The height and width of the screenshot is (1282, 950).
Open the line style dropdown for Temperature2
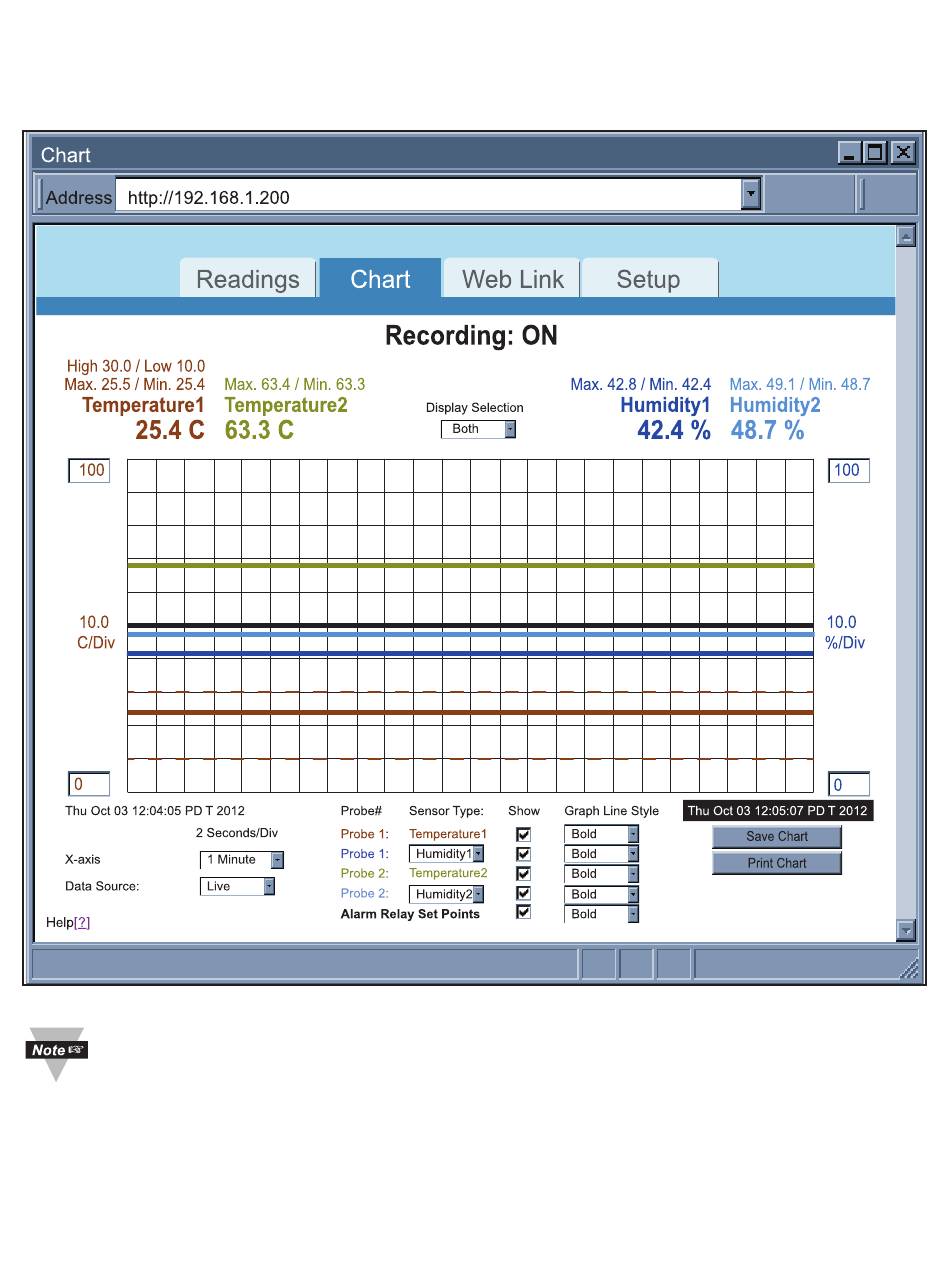[x=601, y=874]
